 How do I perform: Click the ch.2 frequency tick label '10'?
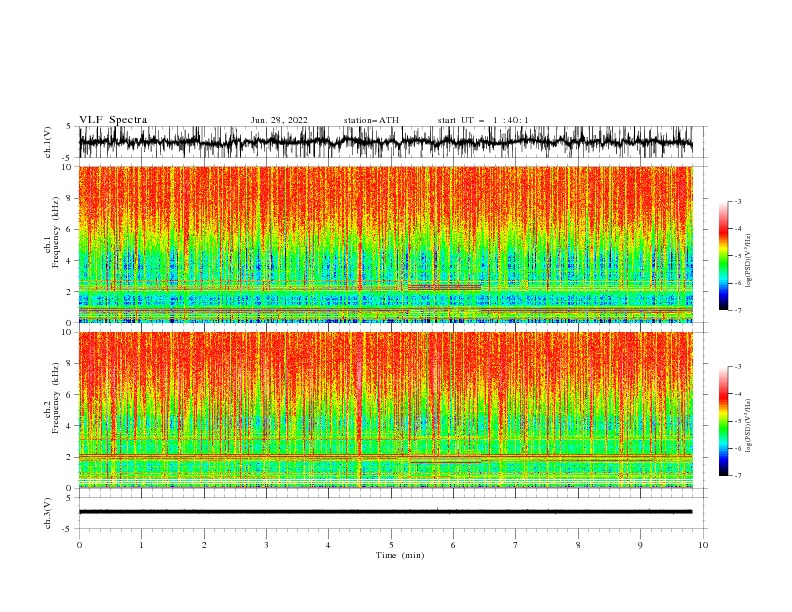pyautogui.click(x=66, y=332)
